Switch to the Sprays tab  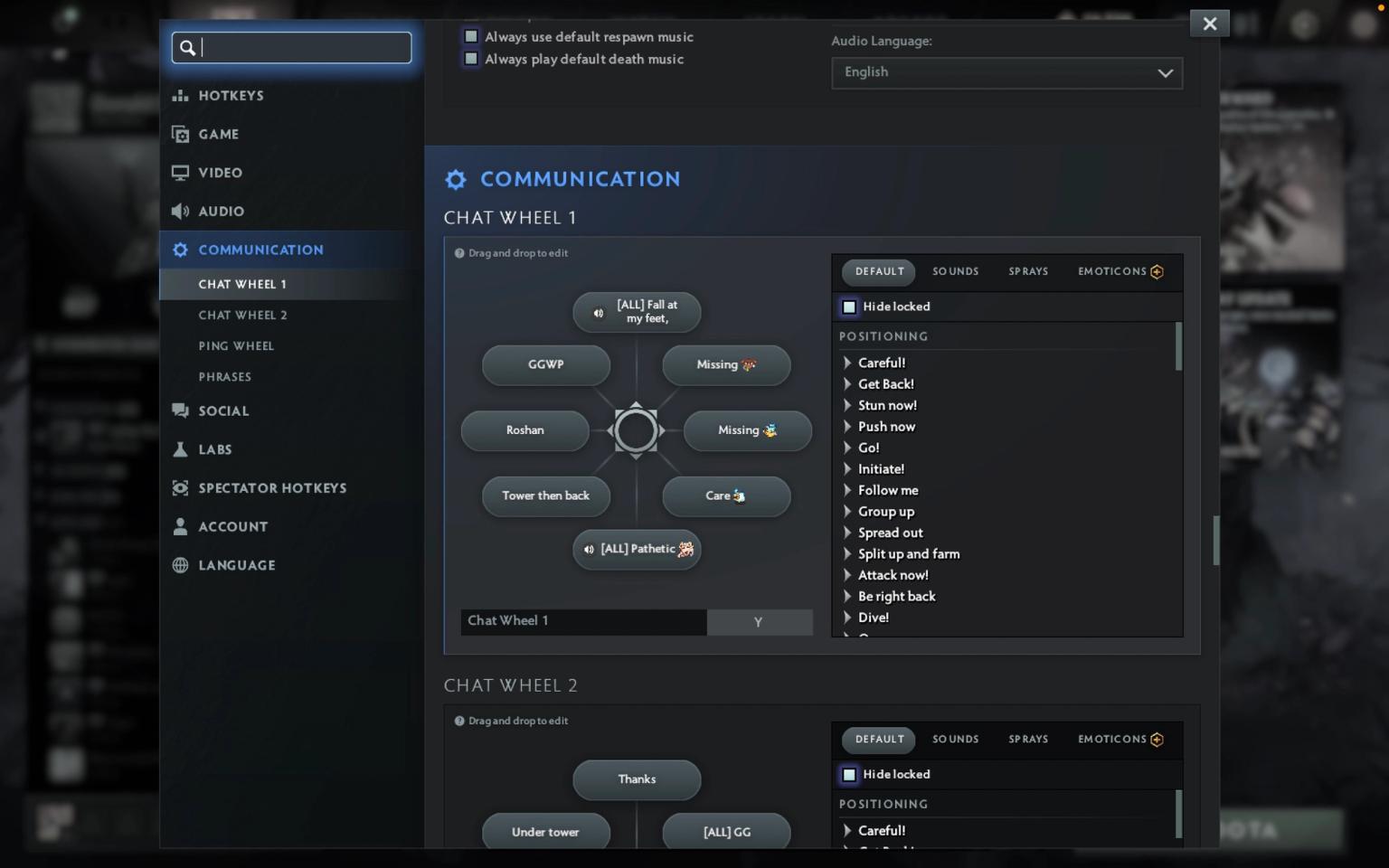1028,271
